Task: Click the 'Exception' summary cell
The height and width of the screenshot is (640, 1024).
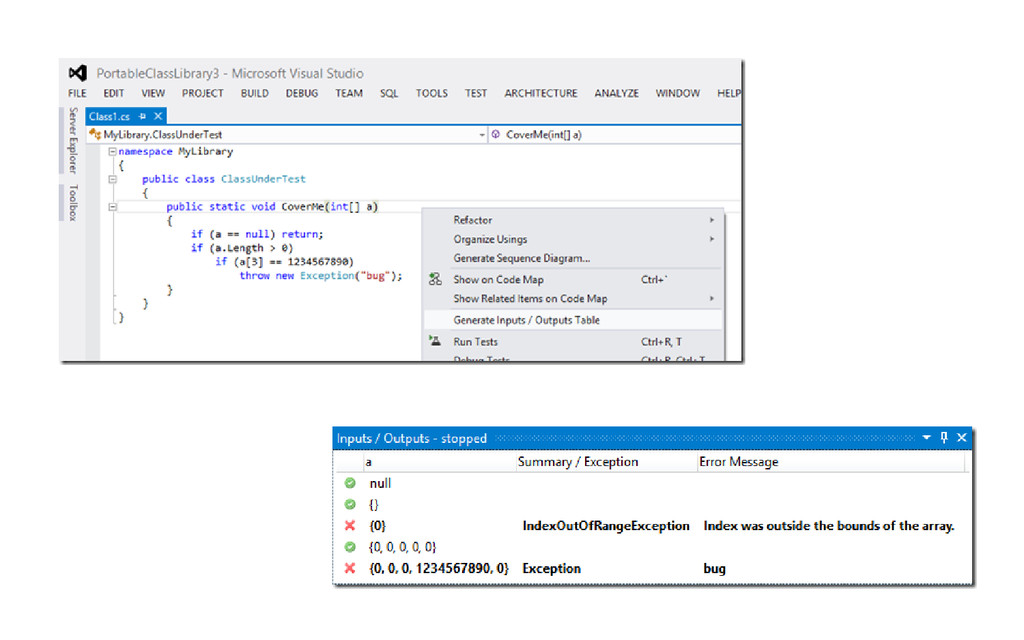Action: 551,569
